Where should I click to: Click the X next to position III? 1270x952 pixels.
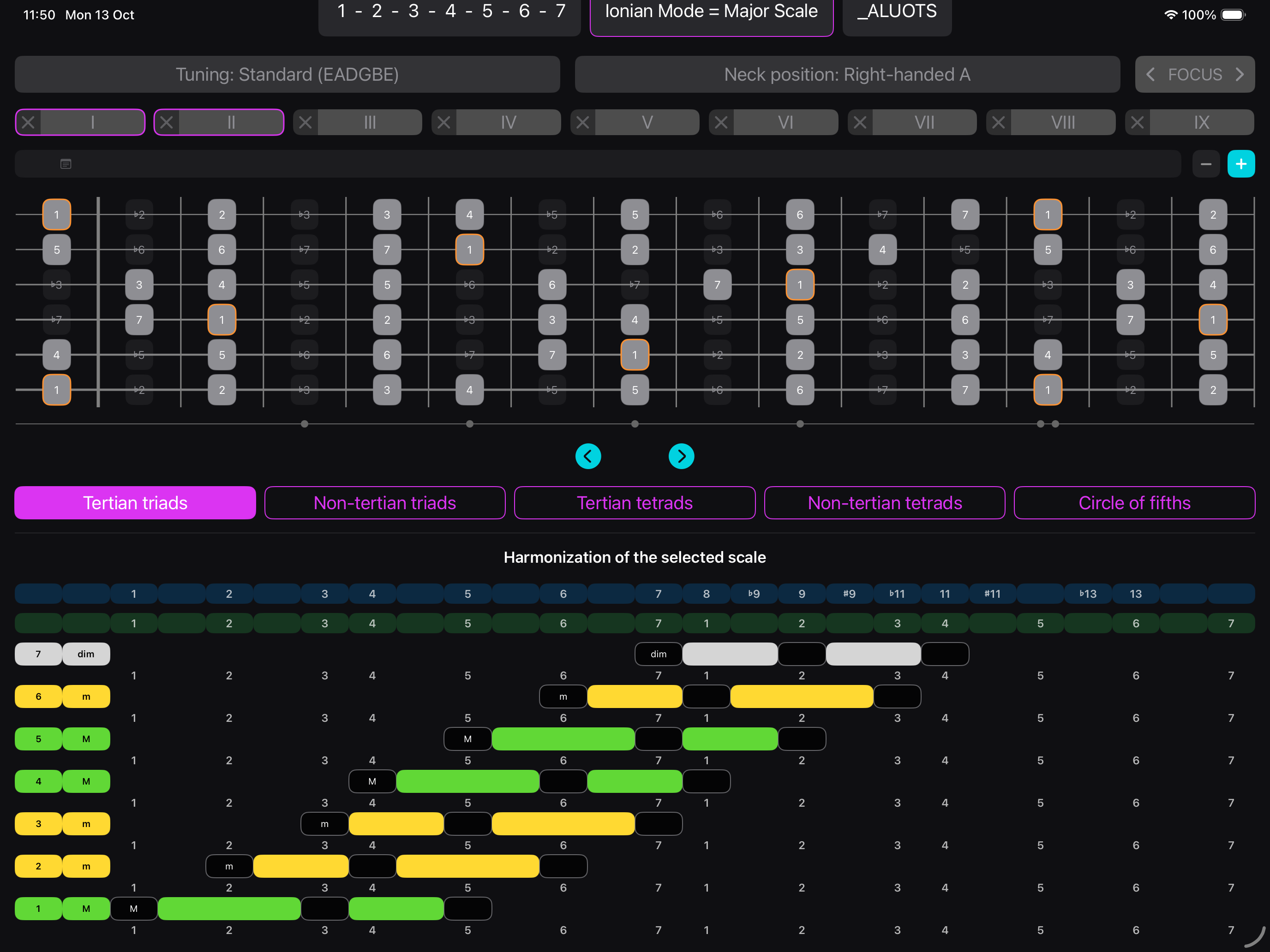click(306, 122)
